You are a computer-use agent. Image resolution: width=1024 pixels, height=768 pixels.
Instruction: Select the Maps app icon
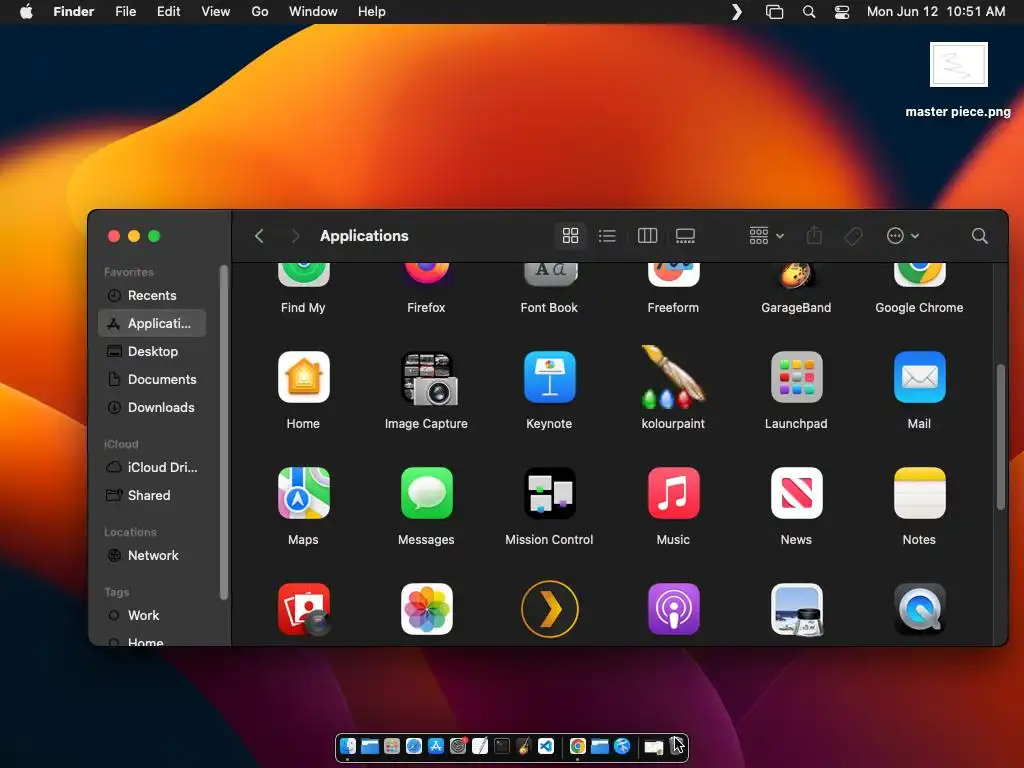tap(303, 493)
